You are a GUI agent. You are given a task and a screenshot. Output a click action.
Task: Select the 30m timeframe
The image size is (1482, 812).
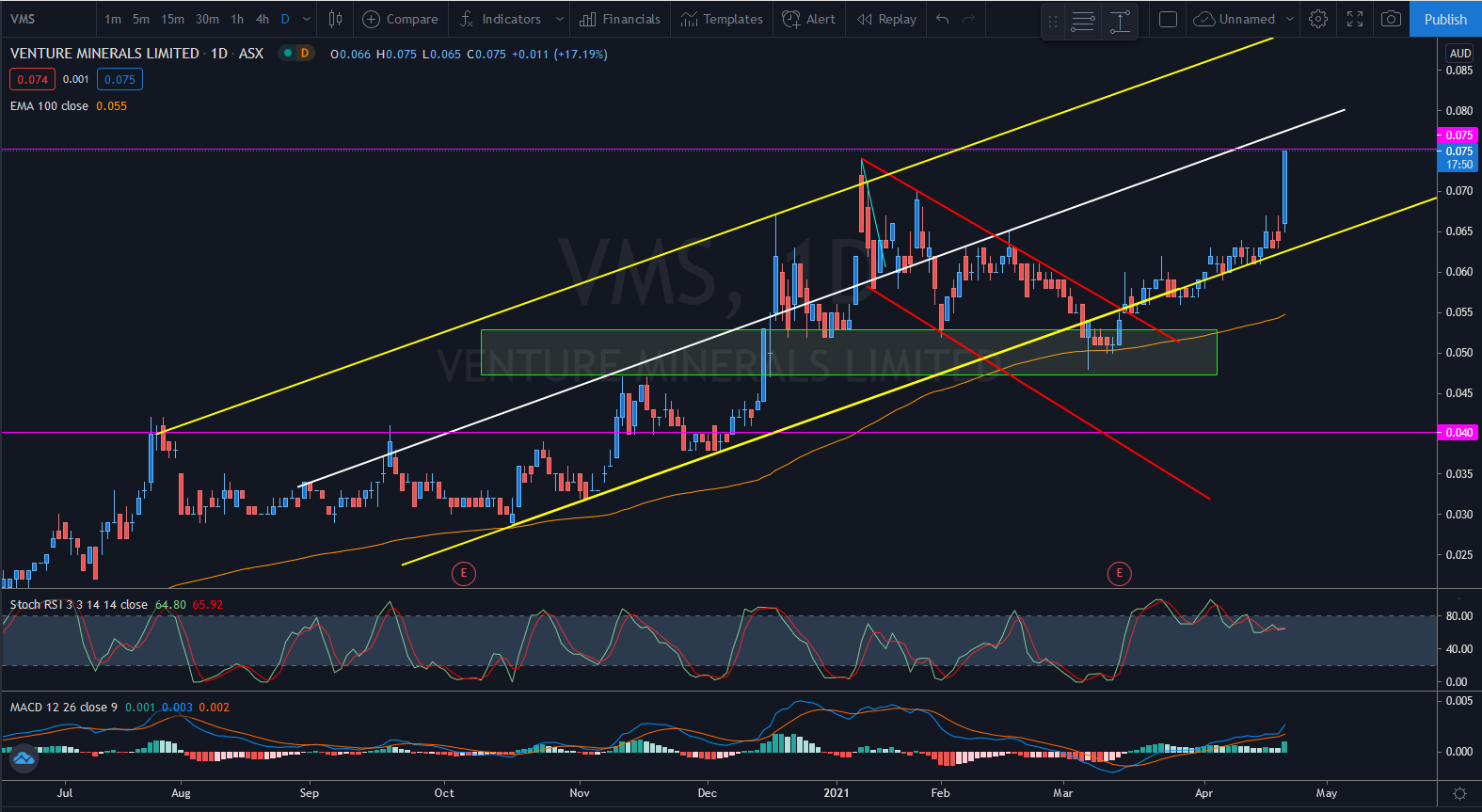tap(207, 19)
